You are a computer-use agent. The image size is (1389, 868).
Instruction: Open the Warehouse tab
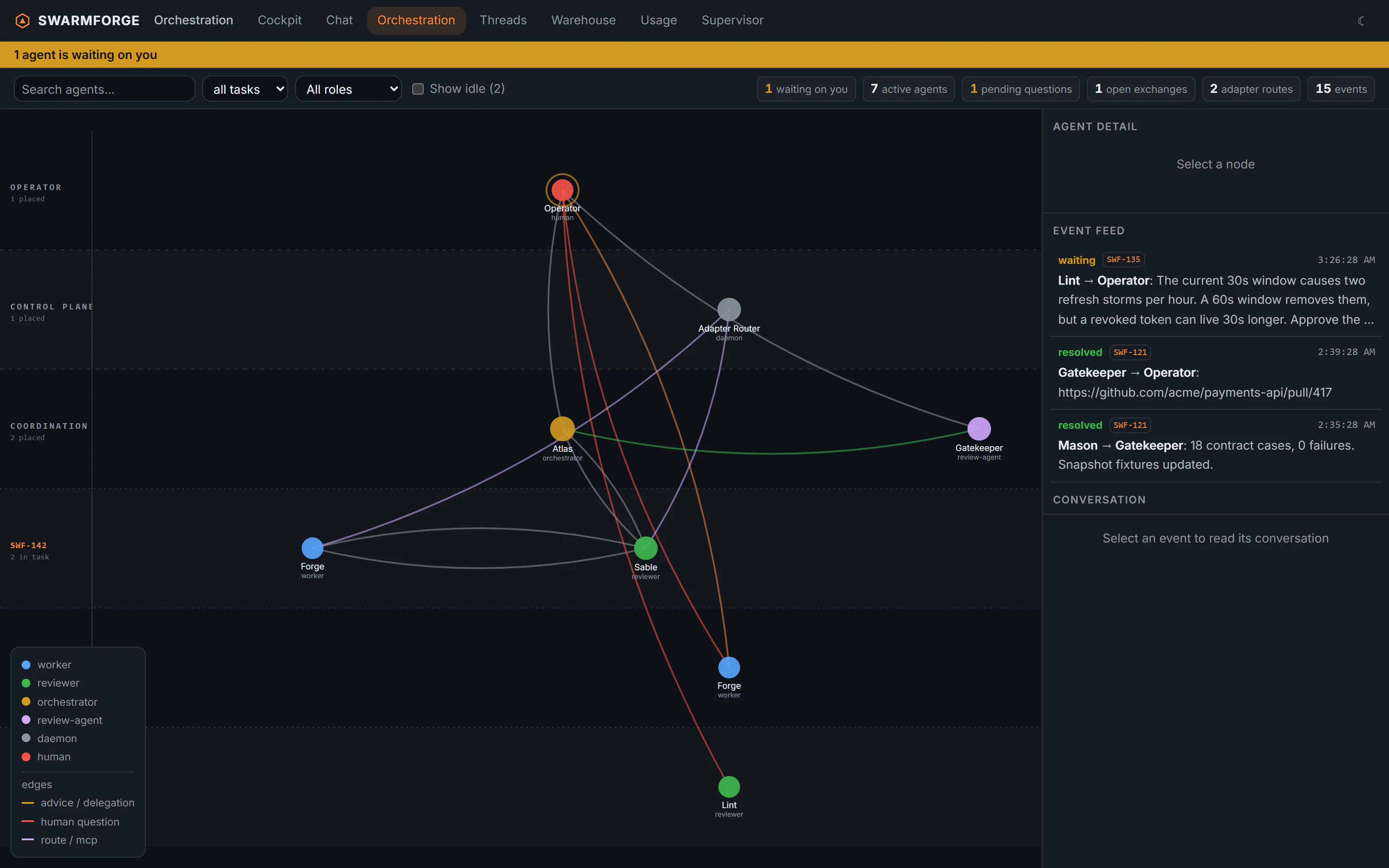point(583,20)
